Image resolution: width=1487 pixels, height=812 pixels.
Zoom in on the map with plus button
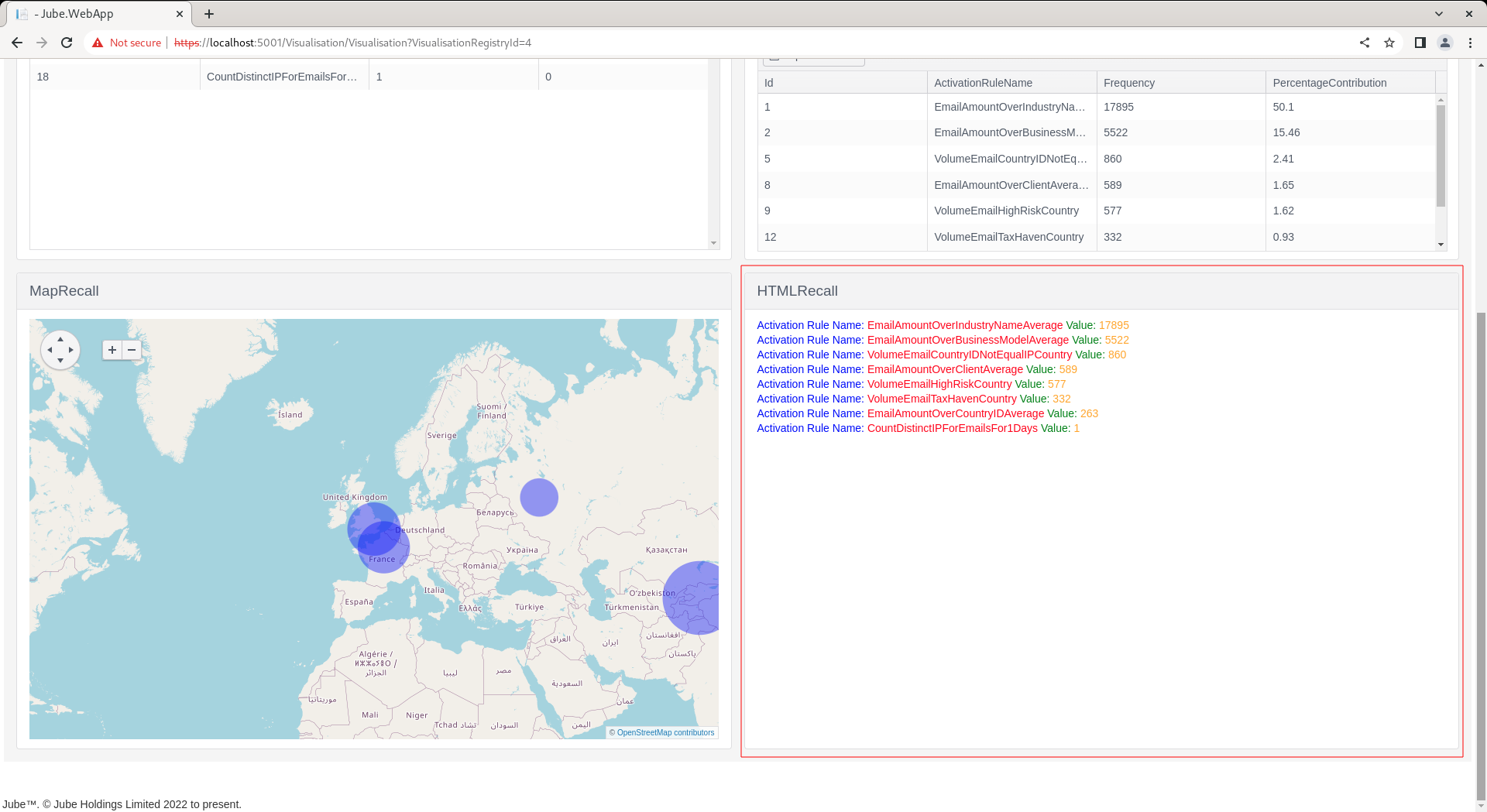pyautogui.click(x=112, y=350)
